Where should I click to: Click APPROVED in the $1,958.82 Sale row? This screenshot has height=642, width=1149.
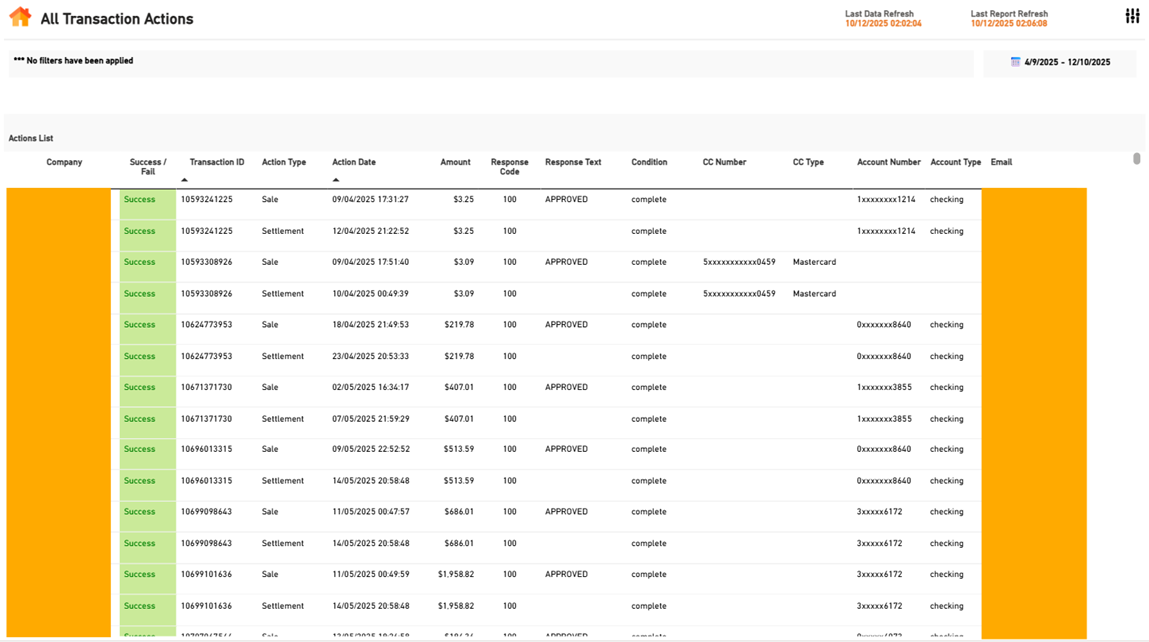pos(566,575)
